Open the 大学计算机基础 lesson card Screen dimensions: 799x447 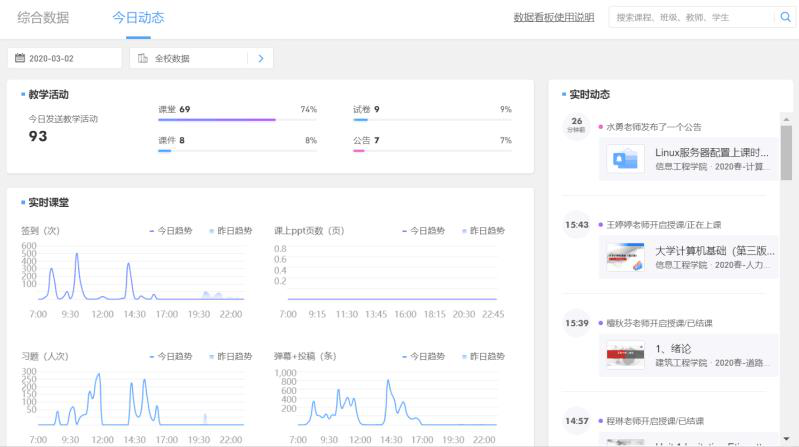689,257
